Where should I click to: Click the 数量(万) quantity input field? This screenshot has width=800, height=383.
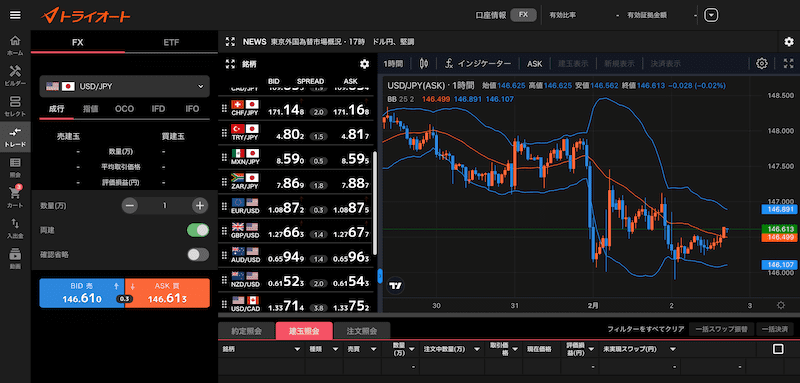tap(164, 206)
